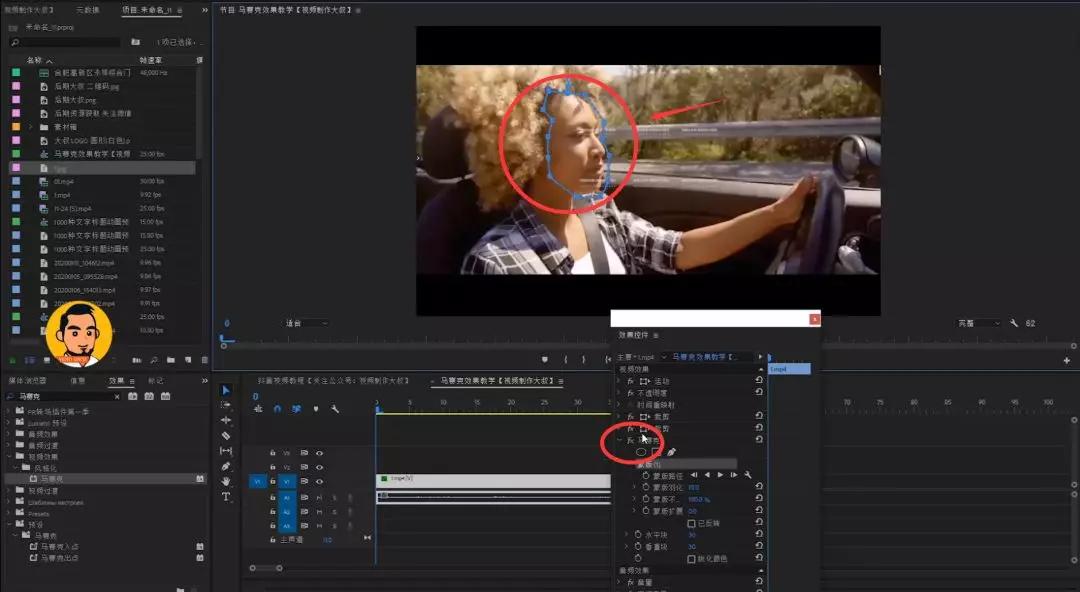
Task: Select the Selection arrow tool
Action: click(x=226, y=390)
